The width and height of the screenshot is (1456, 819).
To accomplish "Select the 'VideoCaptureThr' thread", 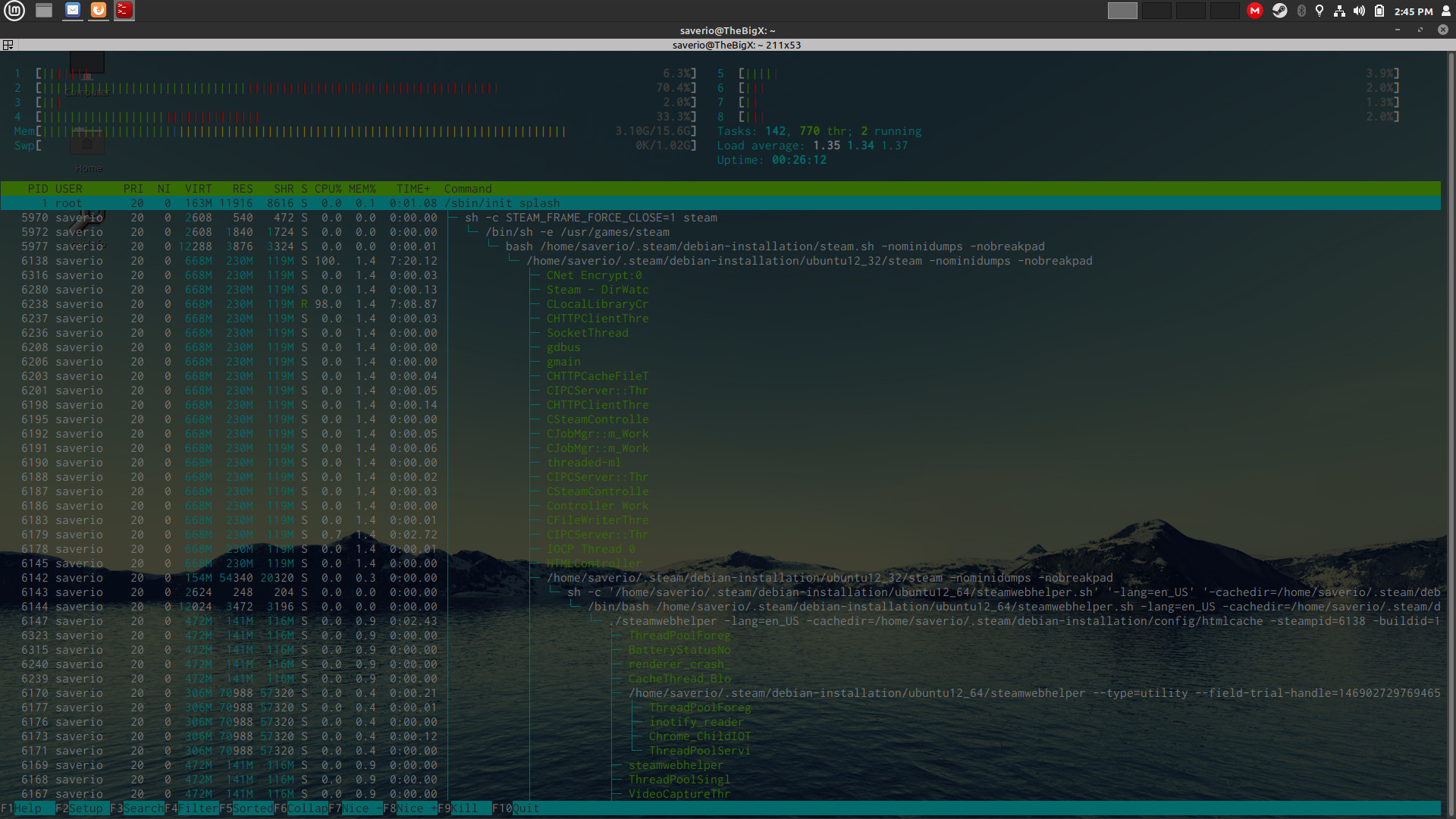I will point(679,794).
